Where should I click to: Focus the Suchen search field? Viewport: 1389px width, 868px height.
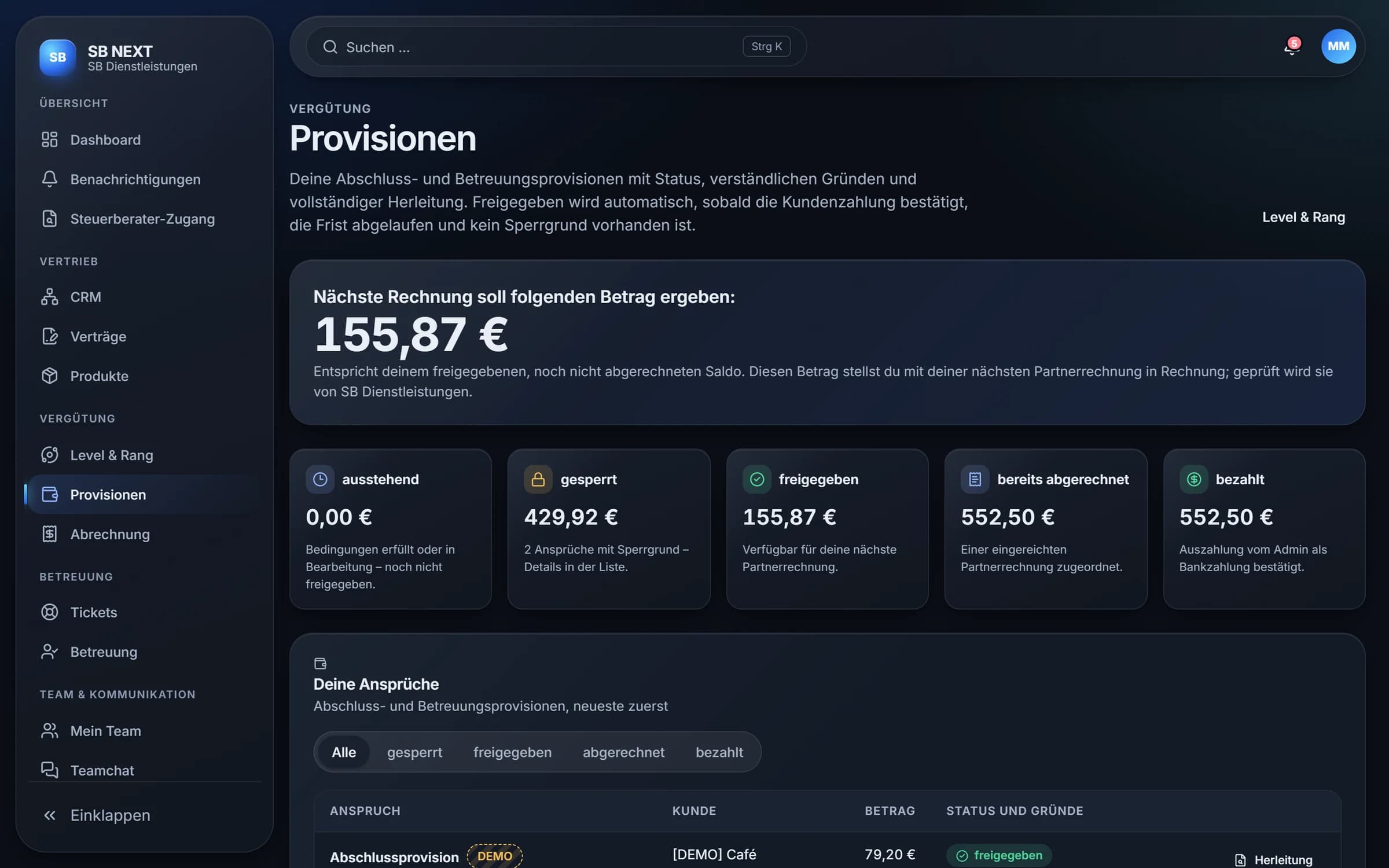556,47
